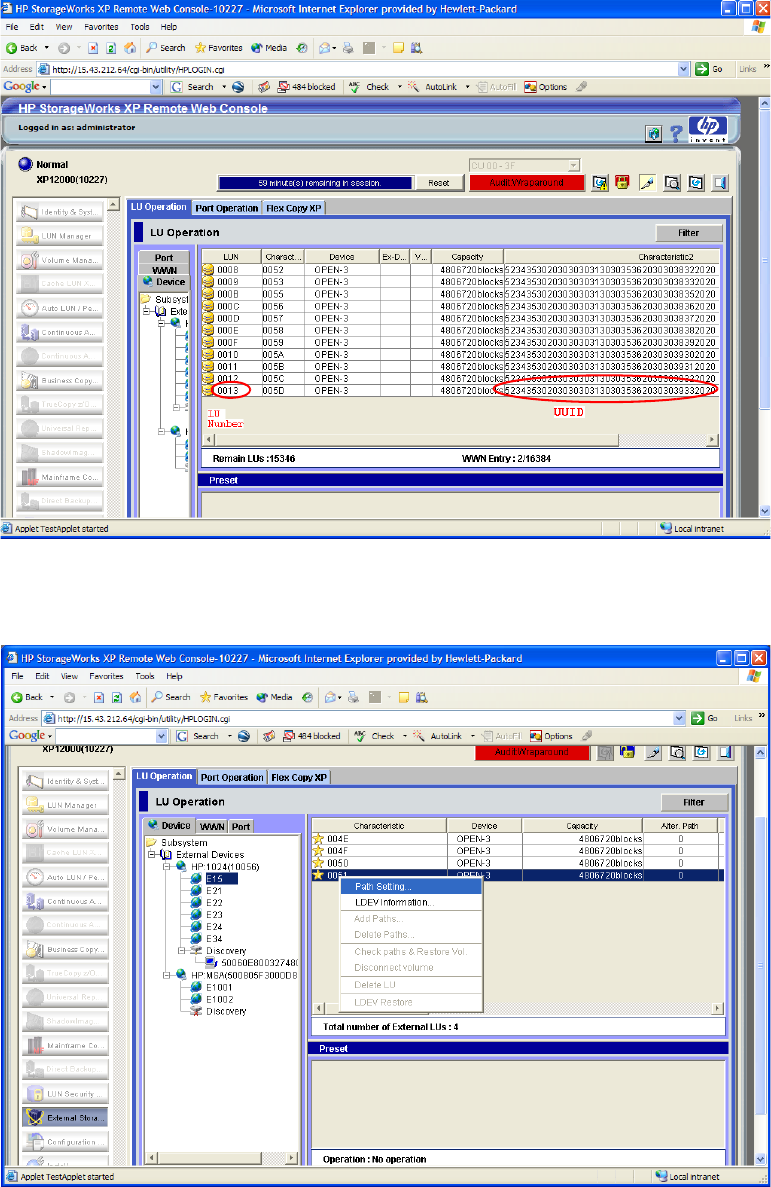This screenshot has height=1187, width=771.
Task: Open Google toolbar search dropdown, lower window
Action: [x=161, y=736]
